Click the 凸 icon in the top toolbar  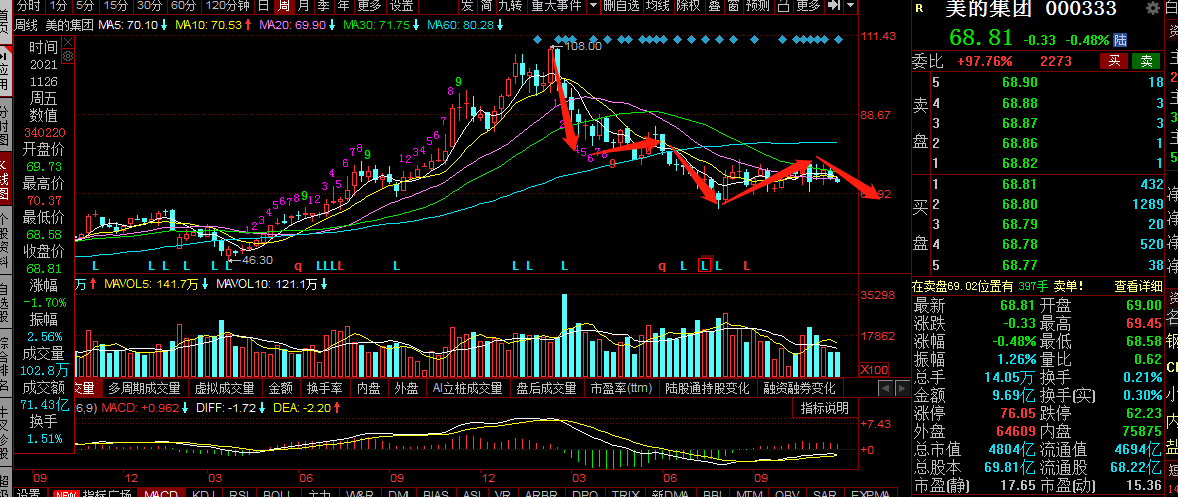click(x=783, y=6)
